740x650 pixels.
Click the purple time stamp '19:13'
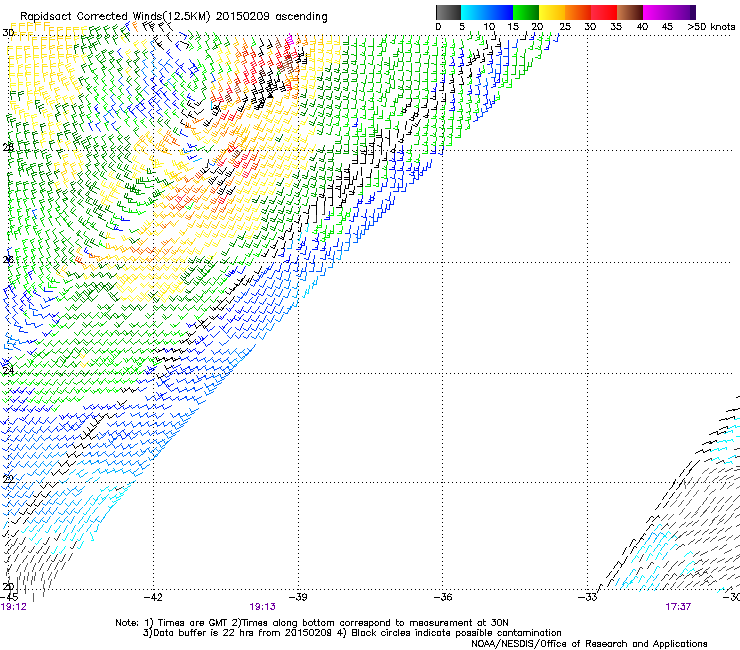click(262, 607)
